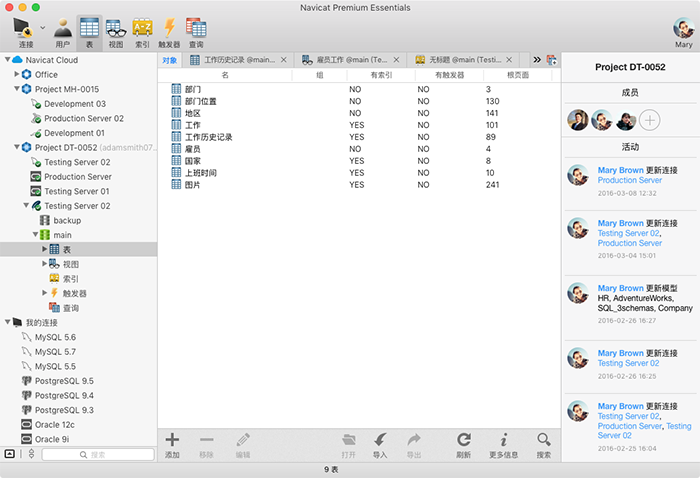700x478 pixels.
Task: Select the backup database
Action: [x=67, y=220]
